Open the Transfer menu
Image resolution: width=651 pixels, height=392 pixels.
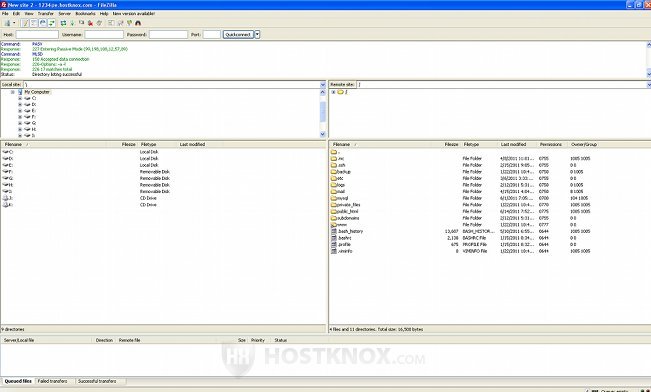point(46,14)
